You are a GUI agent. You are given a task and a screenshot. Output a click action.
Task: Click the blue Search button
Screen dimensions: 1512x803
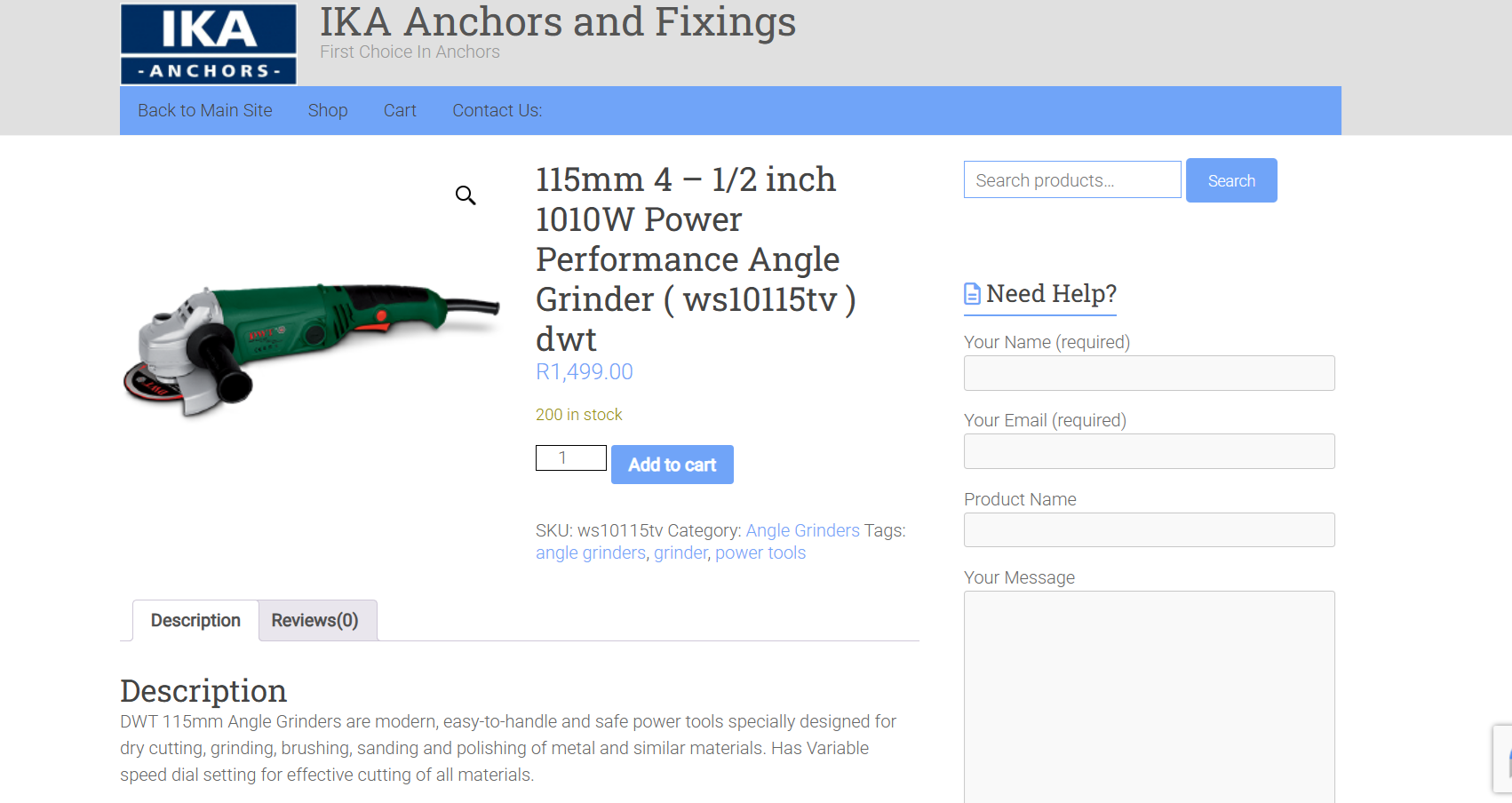point(1231,180)
